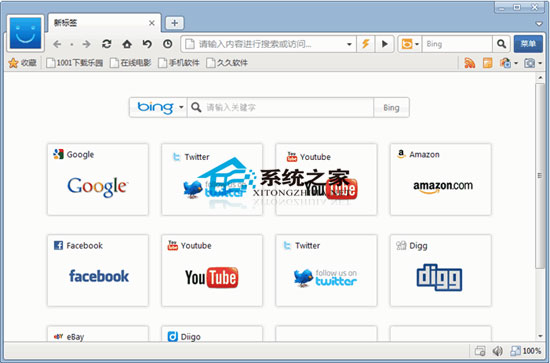Open a new tab with plus button

174,23
